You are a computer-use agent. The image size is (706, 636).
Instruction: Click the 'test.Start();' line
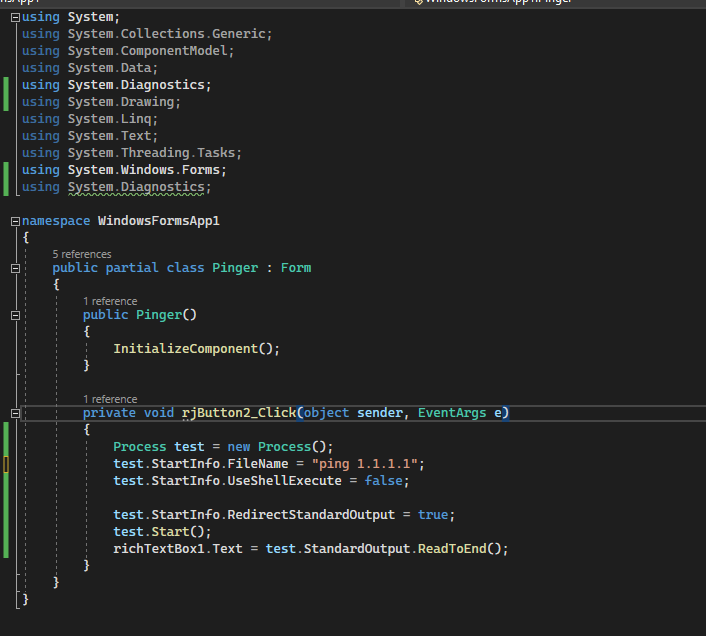[162, 532]
